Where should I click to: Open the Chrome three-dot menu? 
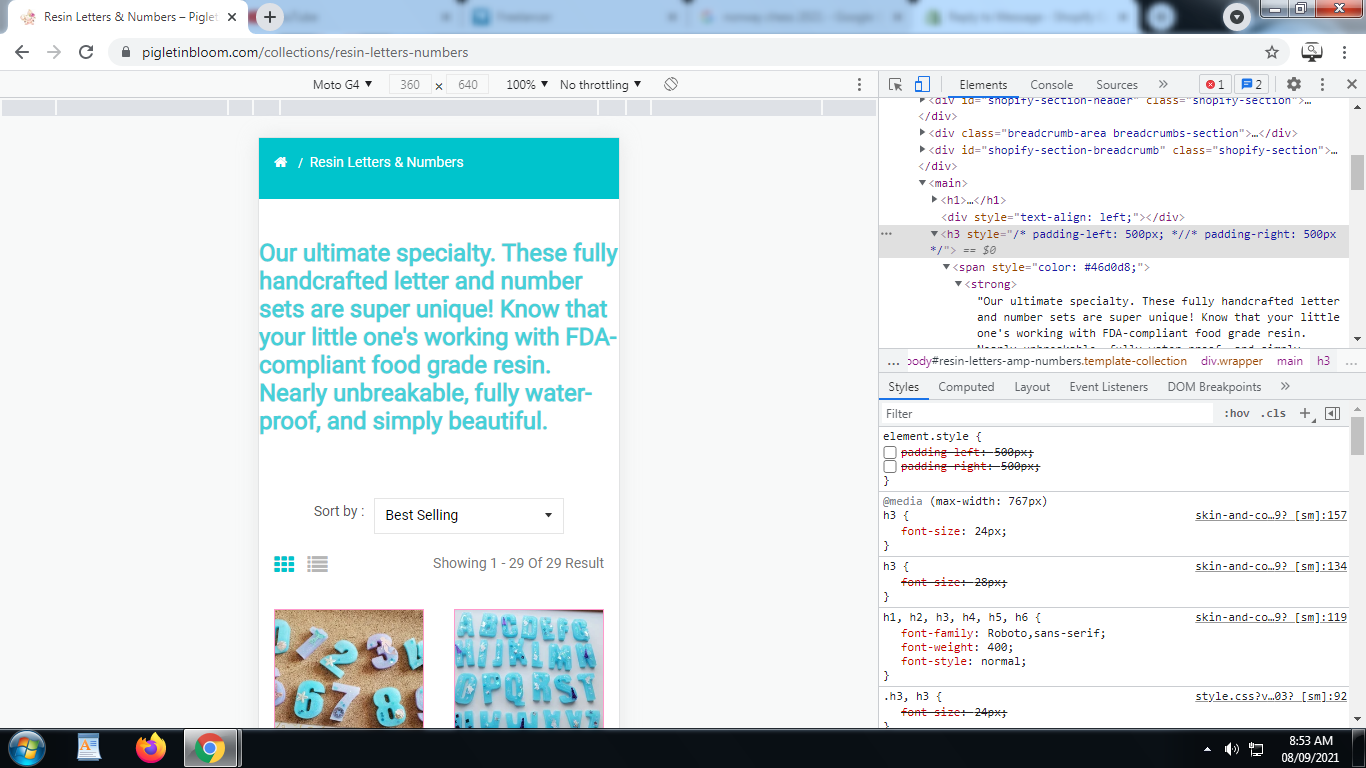(1345, 52)
